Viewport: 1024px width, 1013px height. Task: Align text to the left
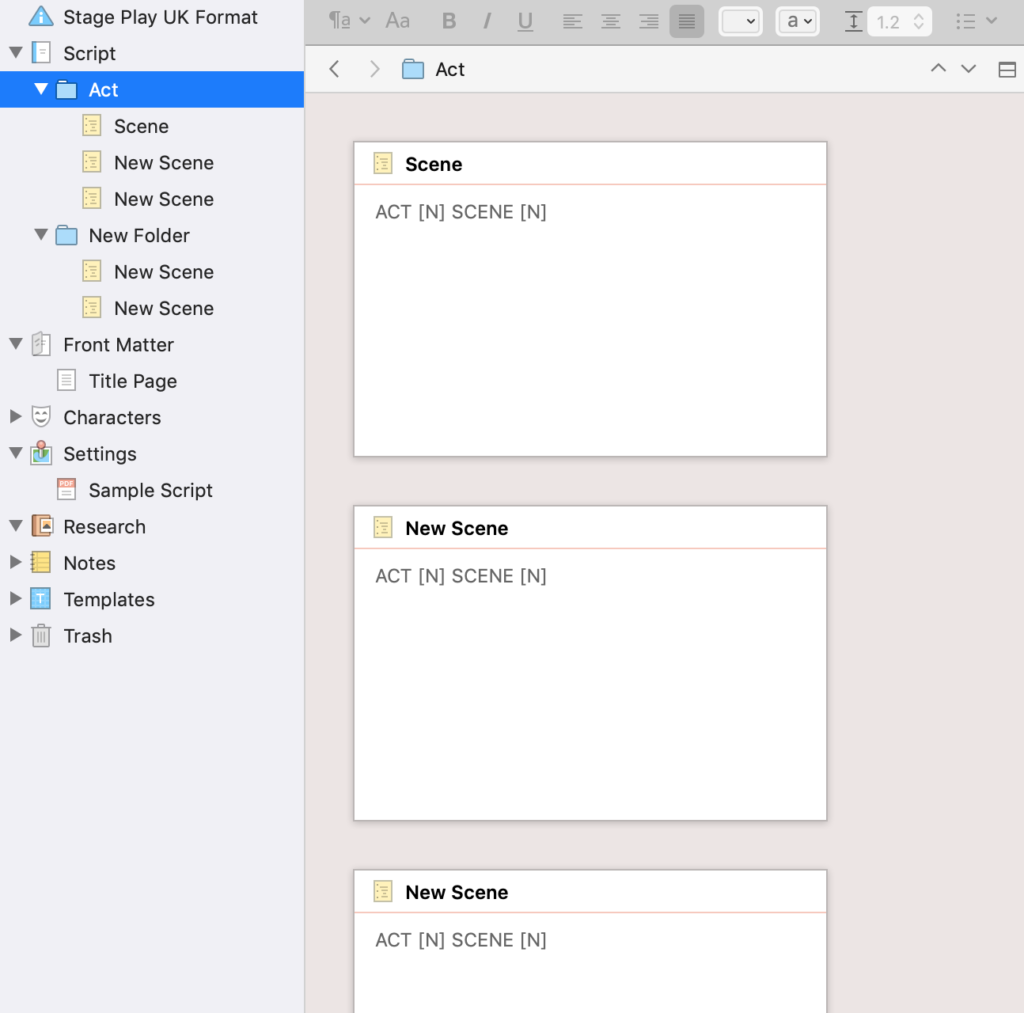(x=572, y=21)
